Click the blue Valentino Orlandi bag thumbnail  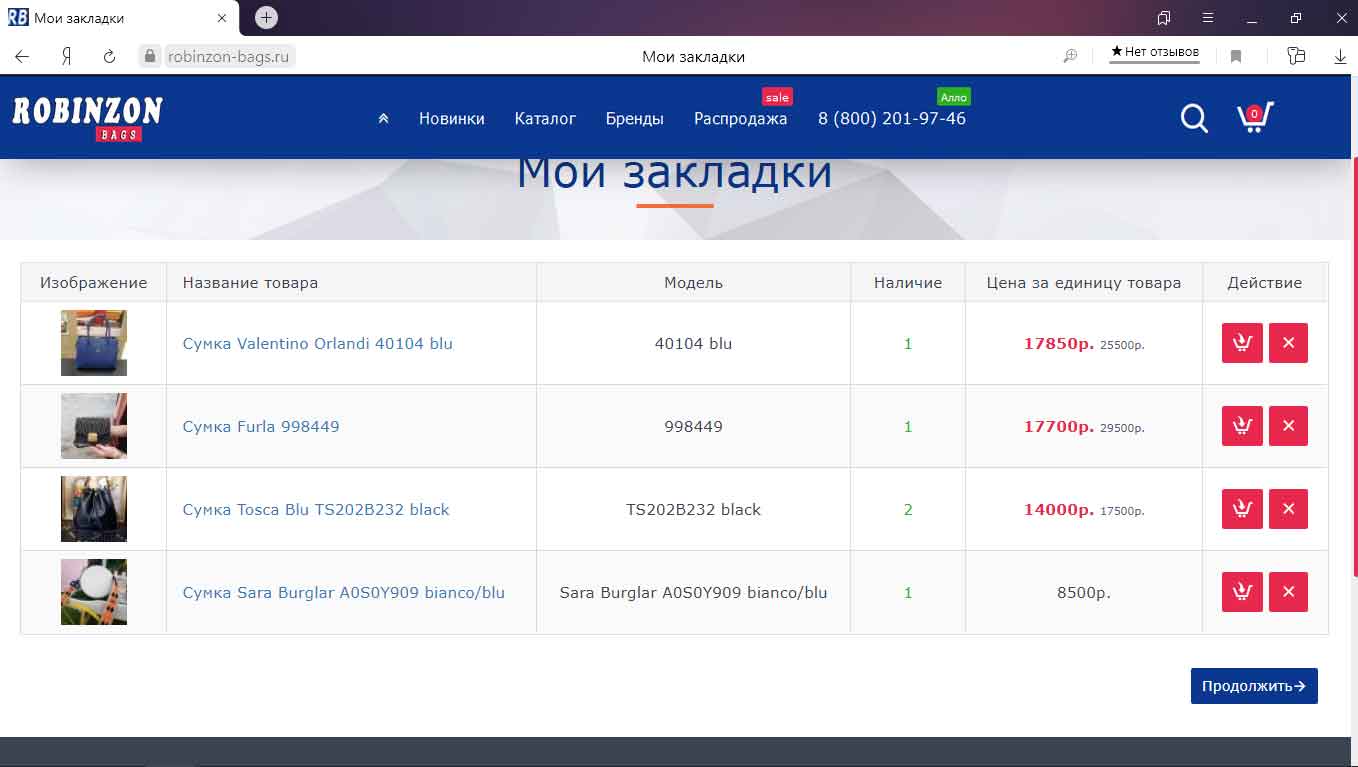pyautogui.click(x=94, y=343)
